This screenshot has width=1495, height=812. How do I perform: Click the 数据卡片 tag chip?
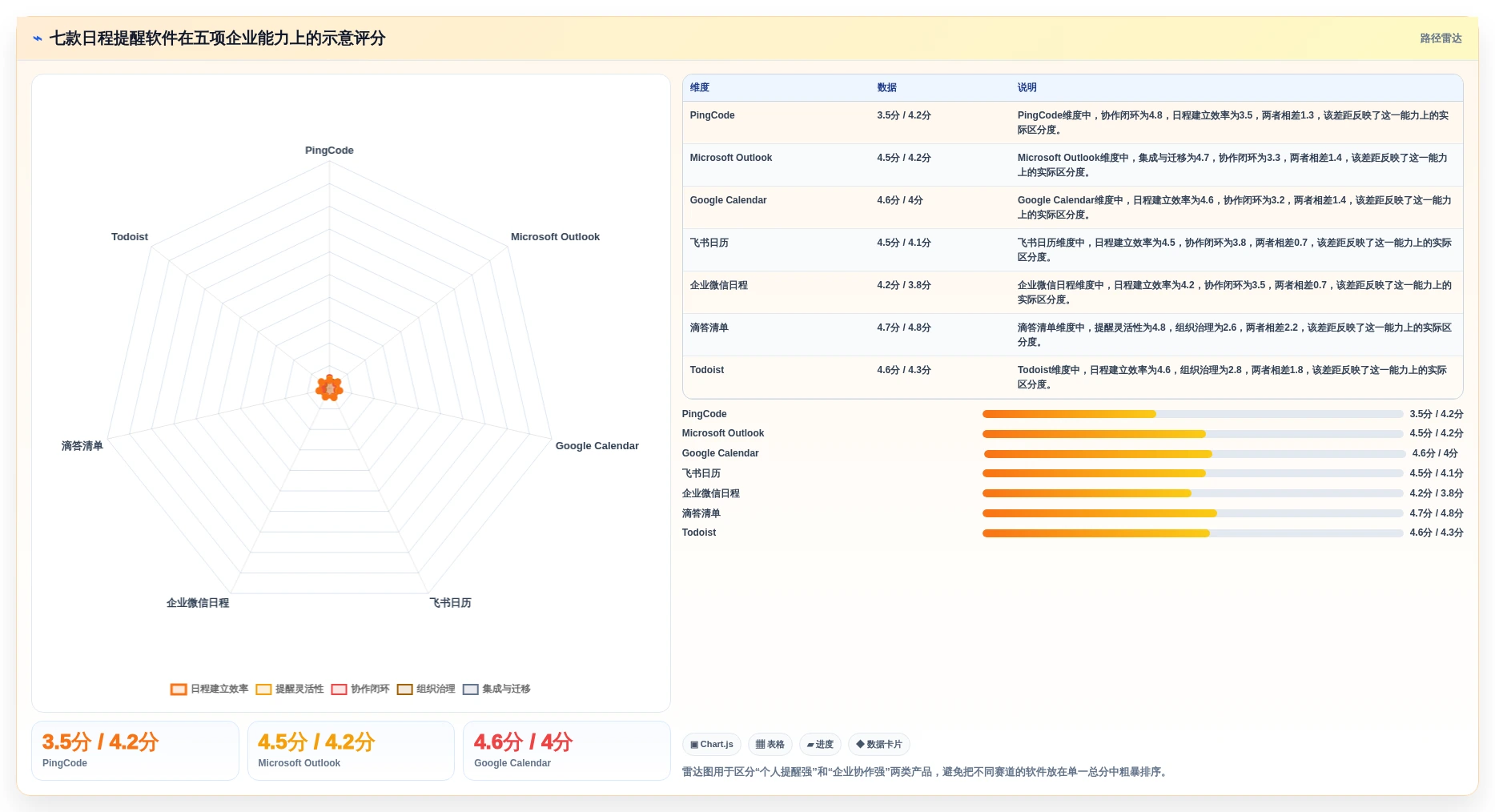[879, 744]
